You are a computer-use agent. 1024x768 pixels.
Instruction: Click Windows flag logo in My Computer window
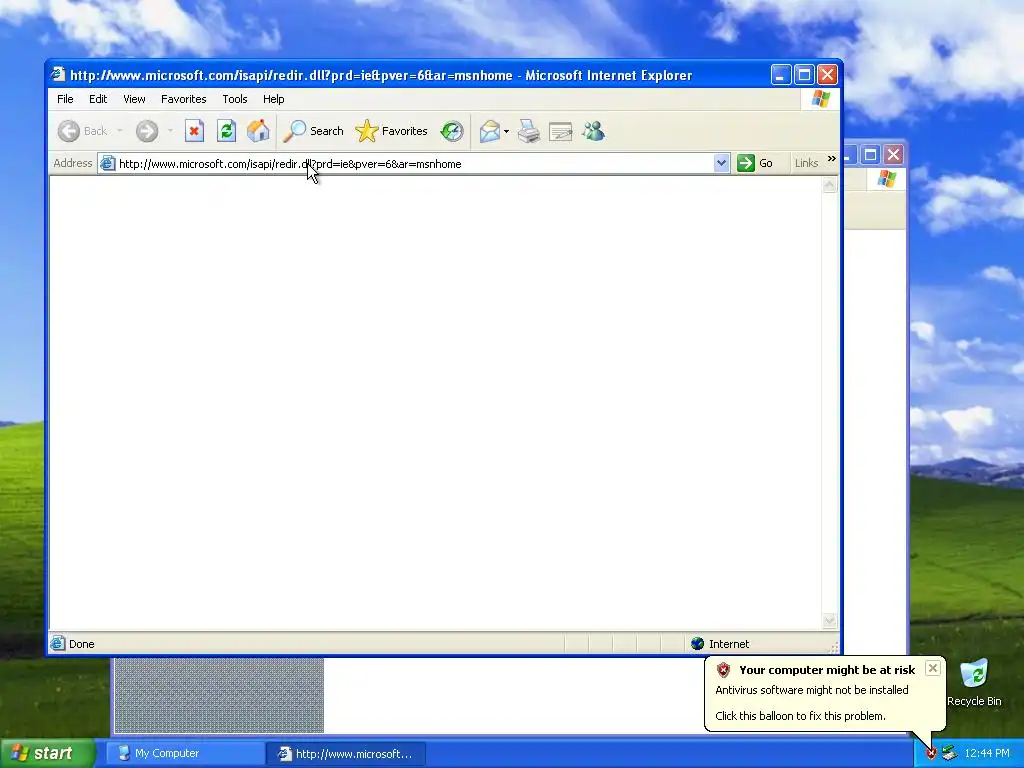pos(886,178)
